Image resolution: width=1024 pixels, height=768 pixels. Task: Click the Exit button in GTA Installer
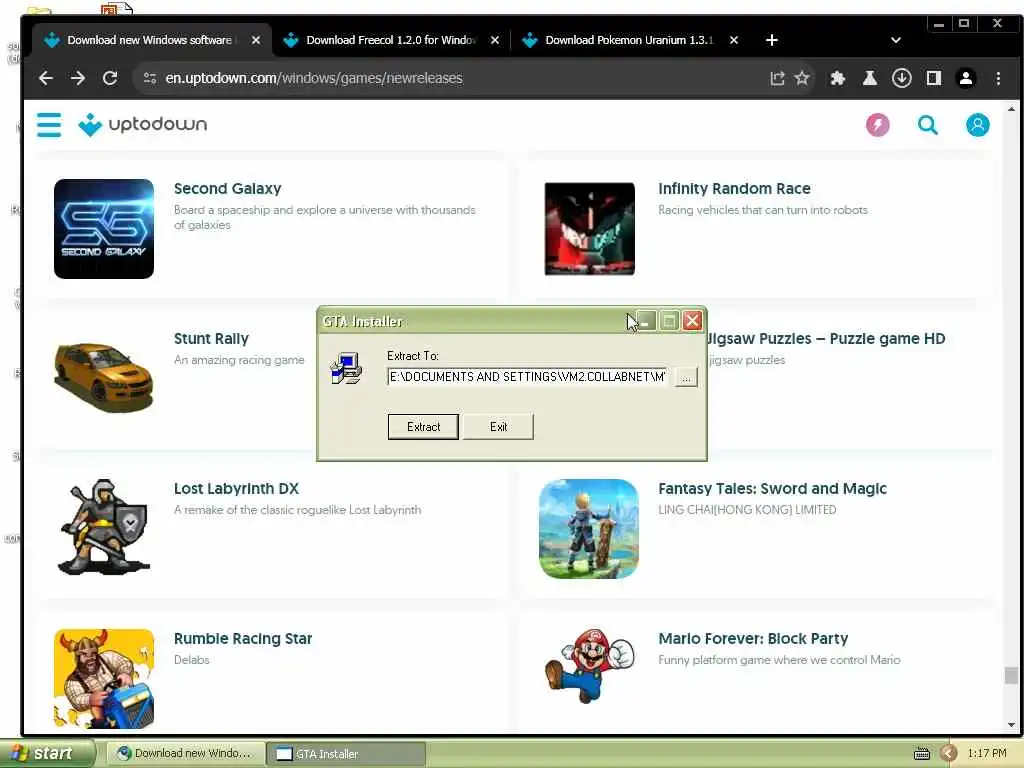(x=498, y=427)
